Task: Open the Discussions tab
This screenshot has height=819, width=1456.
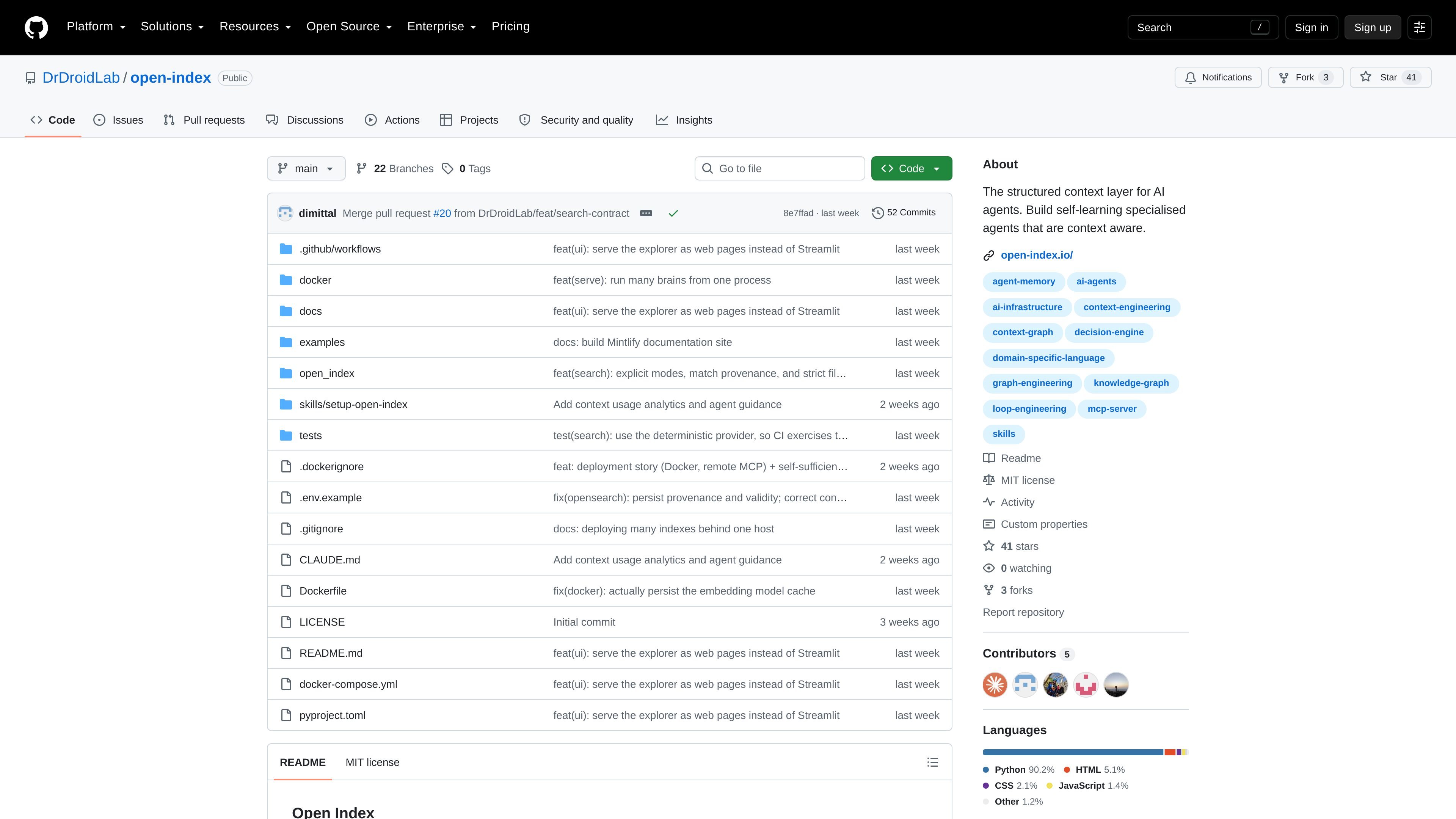Action: (x=305, y=120)
